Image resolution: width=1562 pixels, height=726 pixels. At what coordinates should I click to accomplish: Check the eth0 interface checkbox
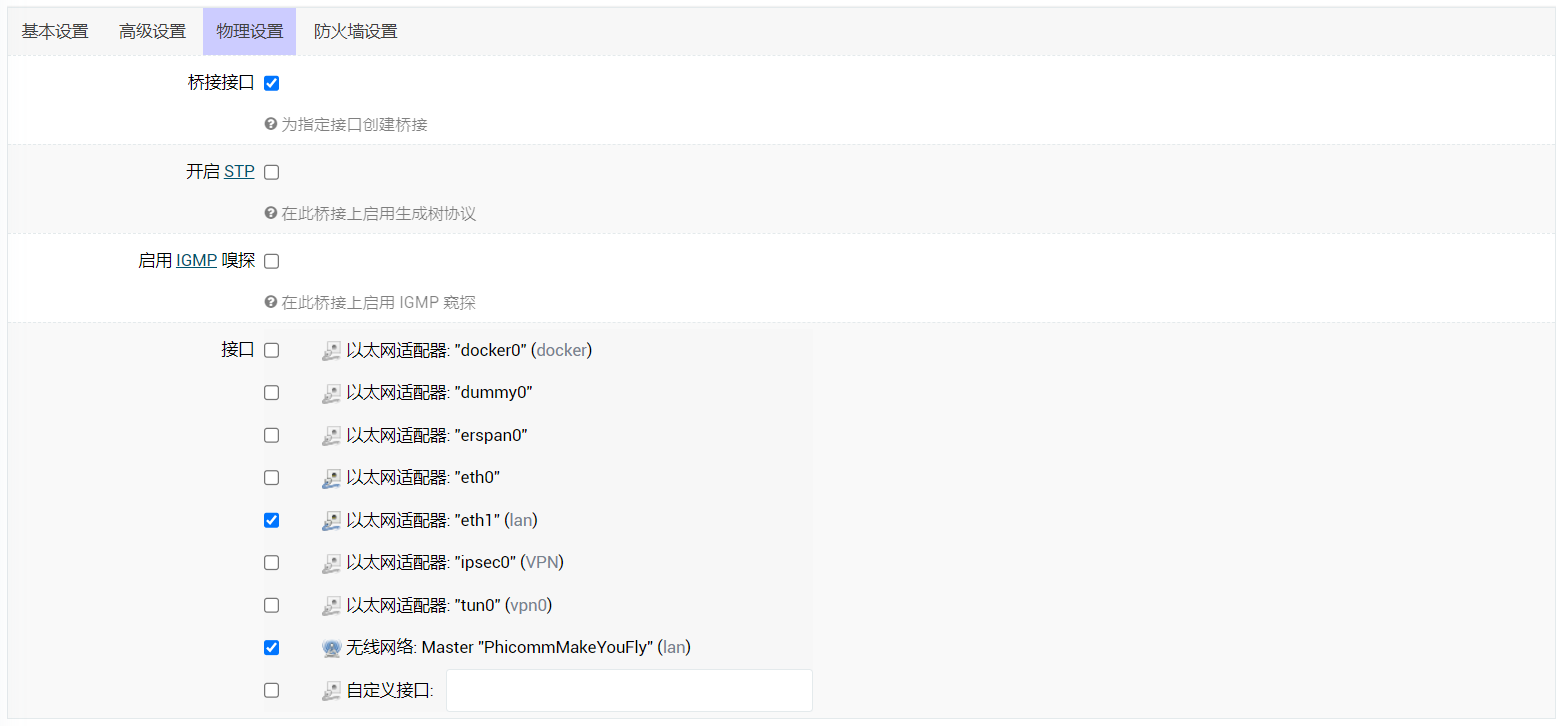271,478
